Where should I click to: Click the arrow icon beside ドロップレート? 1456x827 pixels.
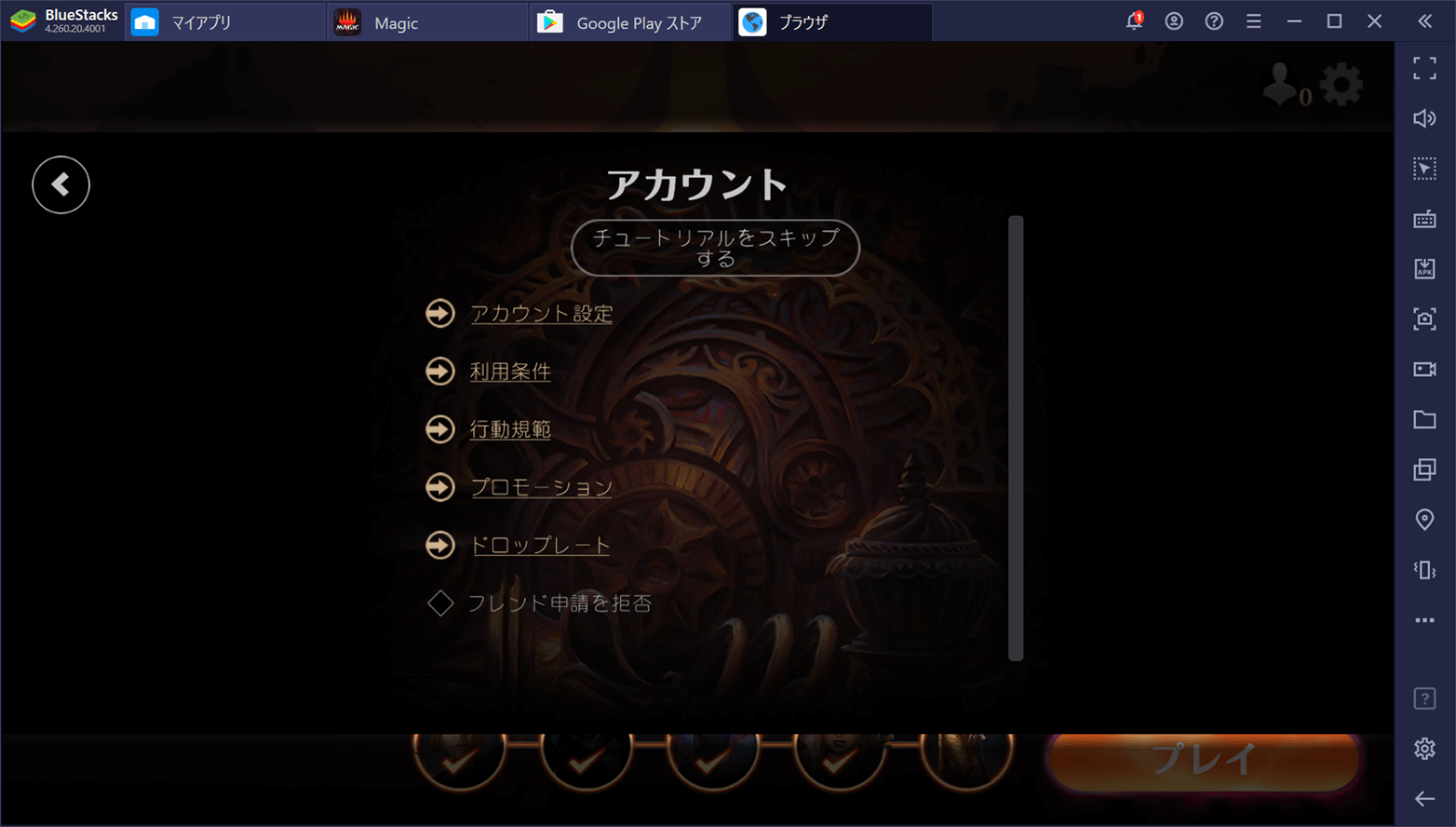pos(440,545)
